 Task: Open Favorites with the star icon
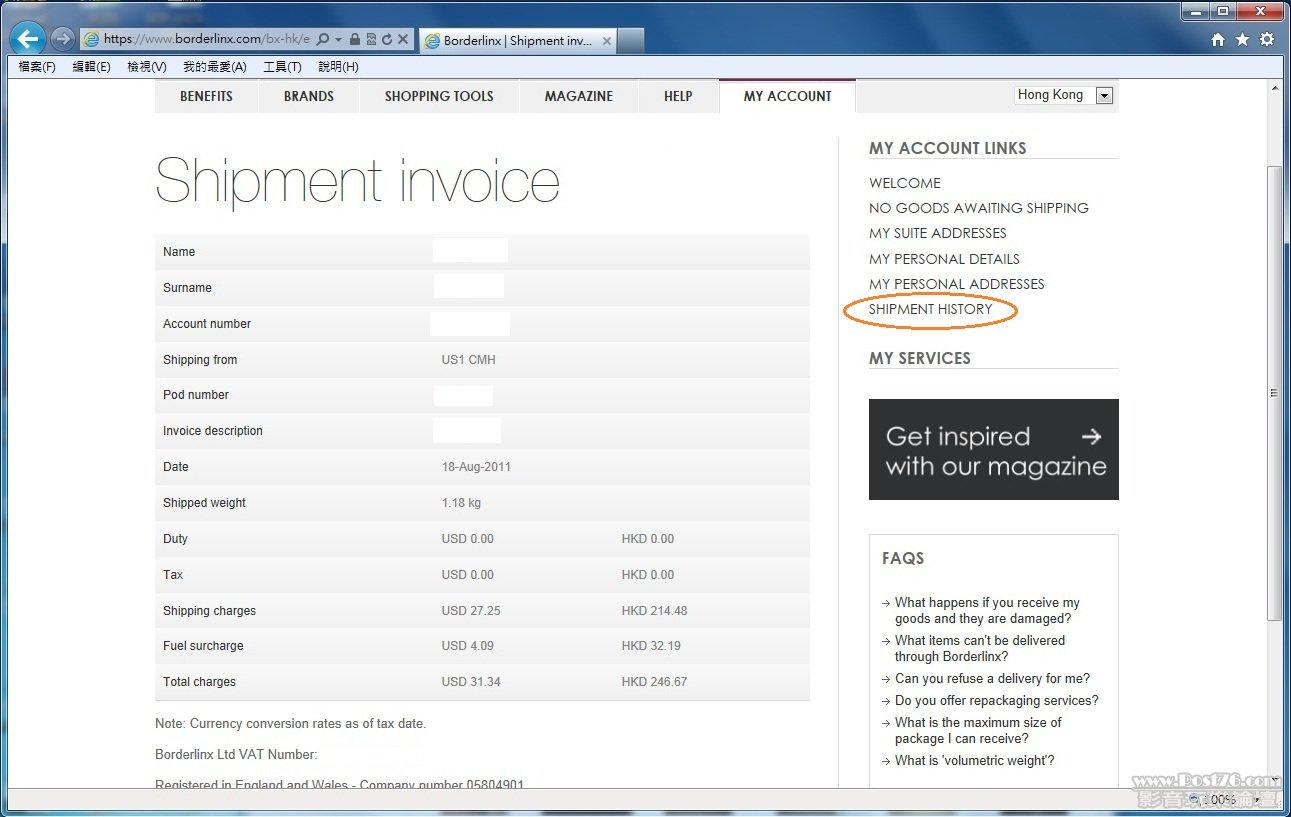(1242, 39)
